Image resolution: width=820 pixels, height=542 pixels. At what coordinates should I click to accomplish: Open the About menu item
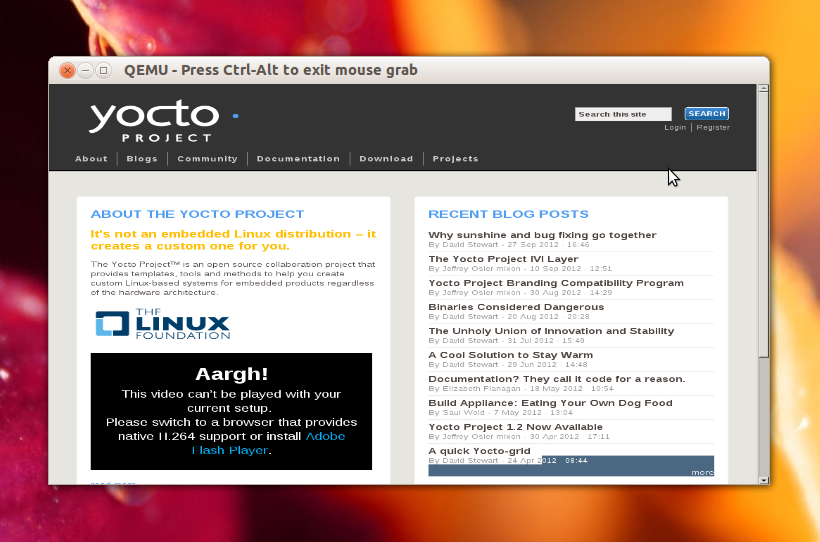coord(91,159)
